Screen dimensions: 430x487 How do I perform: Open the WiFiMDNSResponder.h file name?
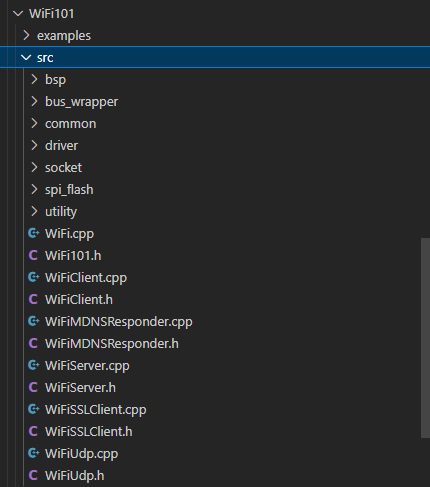point(112,343)
